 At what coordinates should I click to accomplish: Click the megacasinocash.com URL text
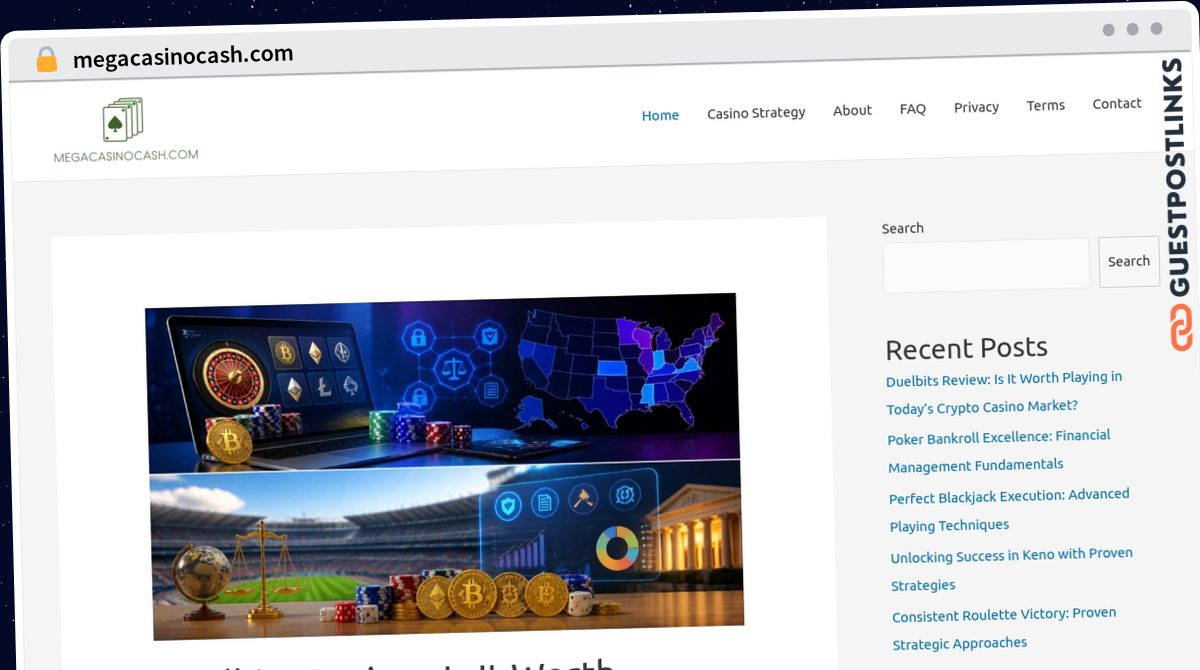click(x=183, y=56)
